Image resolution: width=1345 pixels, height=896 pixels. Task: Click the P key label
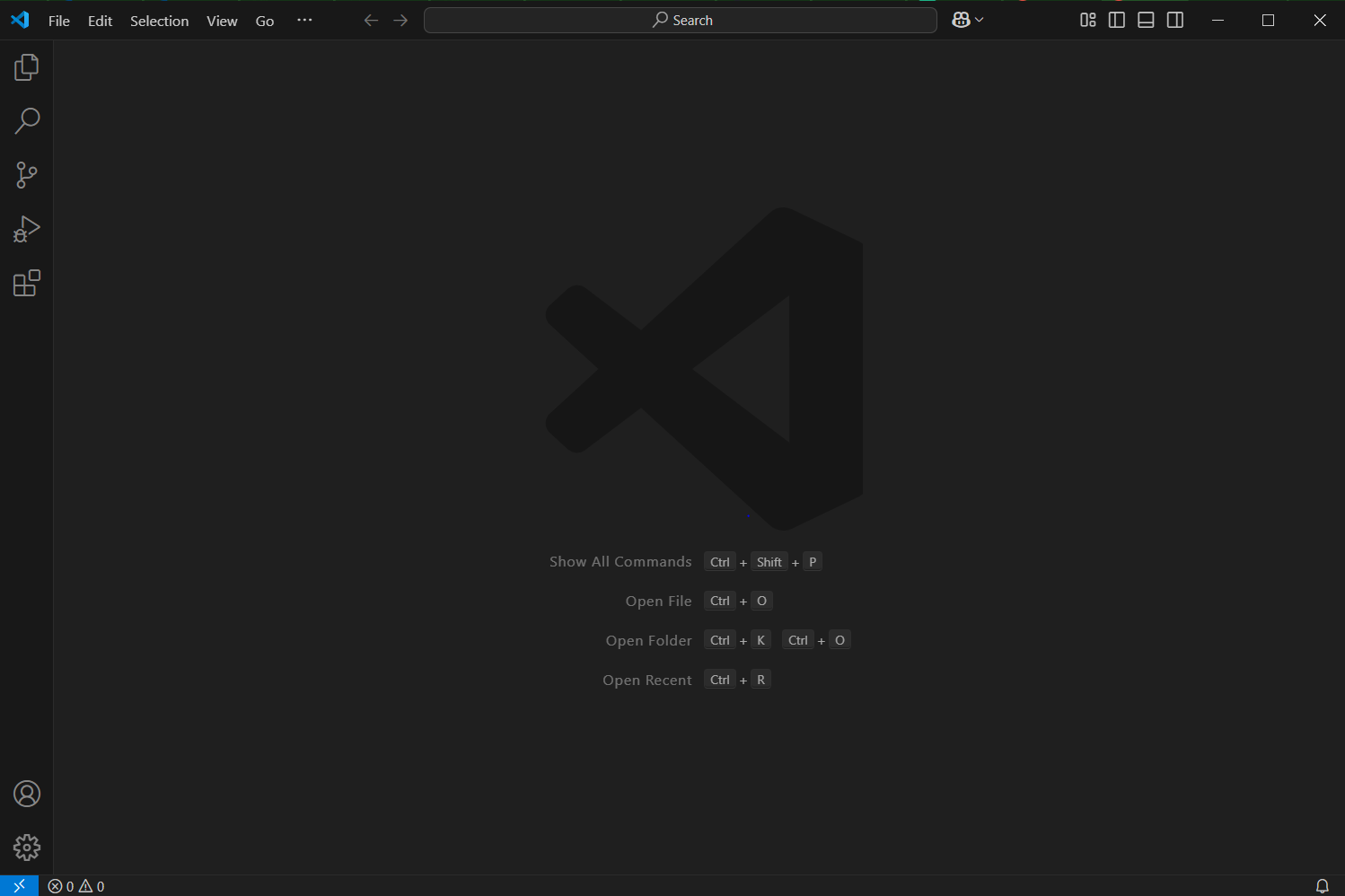(x=813, y=562)
